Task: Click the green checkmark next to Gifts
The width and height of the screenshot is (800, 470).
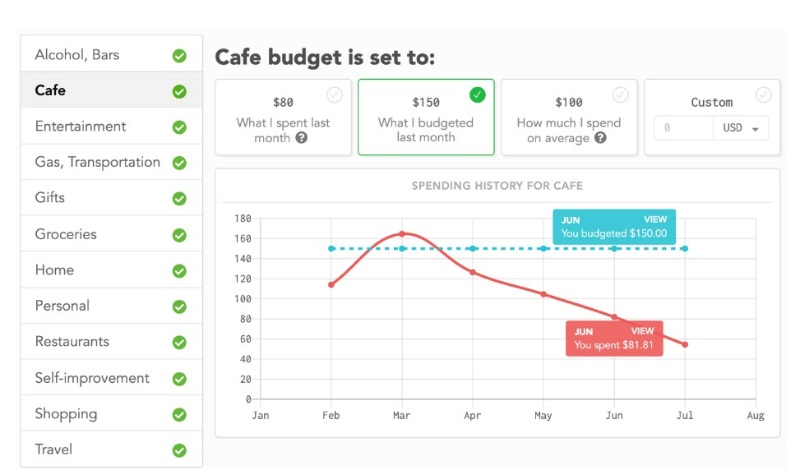Action: (x=179, y=199)
